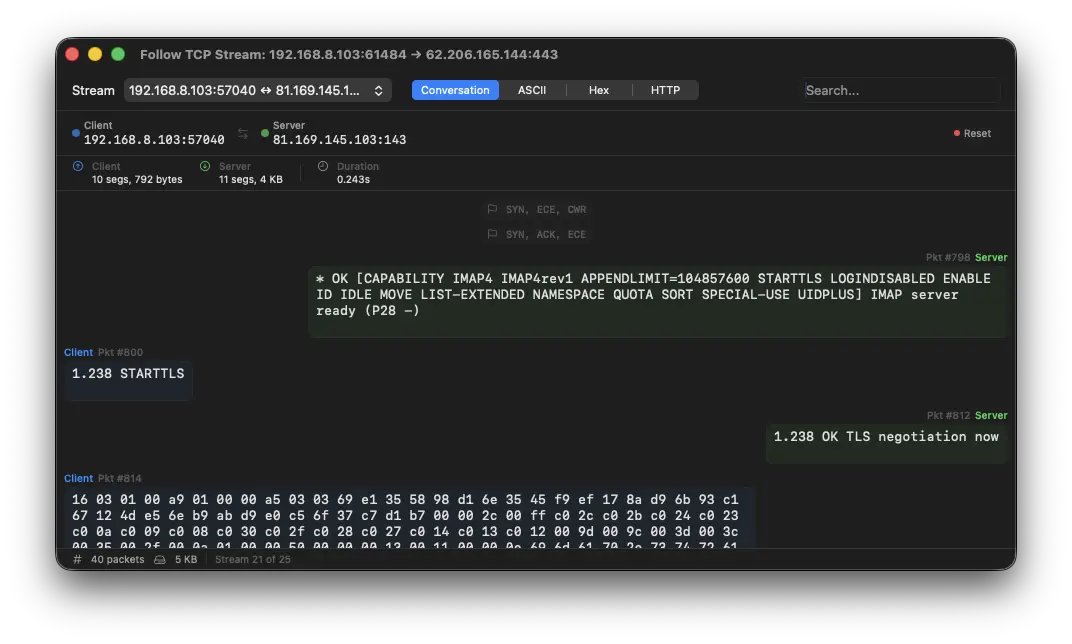Select the Conversation view tab
The width and height of the screenshot is (1072, 644).
455,90
